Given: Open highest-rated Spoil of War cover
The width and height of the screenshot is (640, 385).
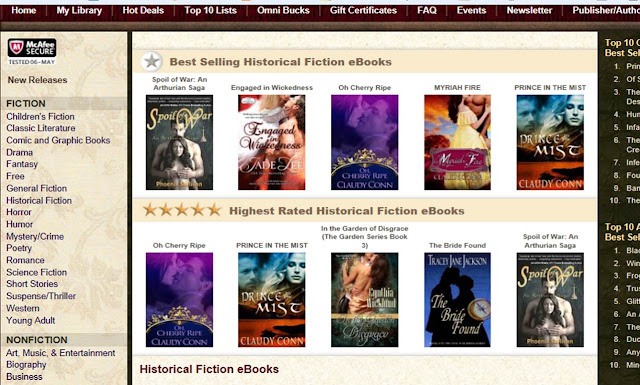Looking at the screenshot, I should [550, 300].
